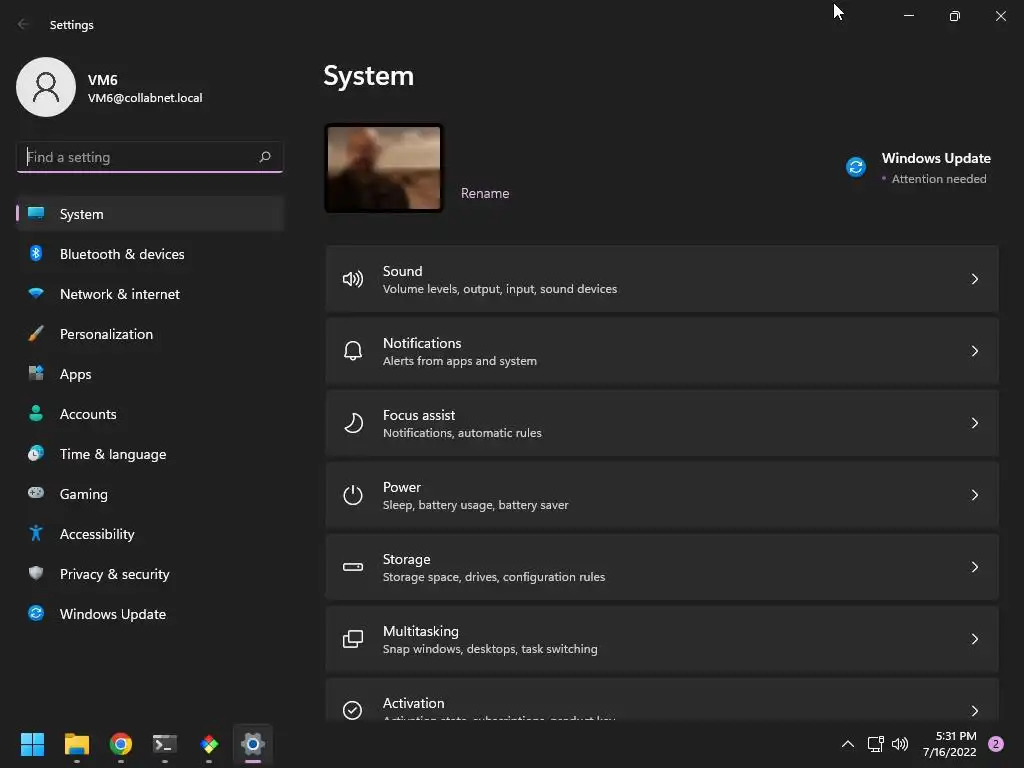Click the search magnifier icon
Viewport: 1024px width, 768px height.
coord(264,157)
